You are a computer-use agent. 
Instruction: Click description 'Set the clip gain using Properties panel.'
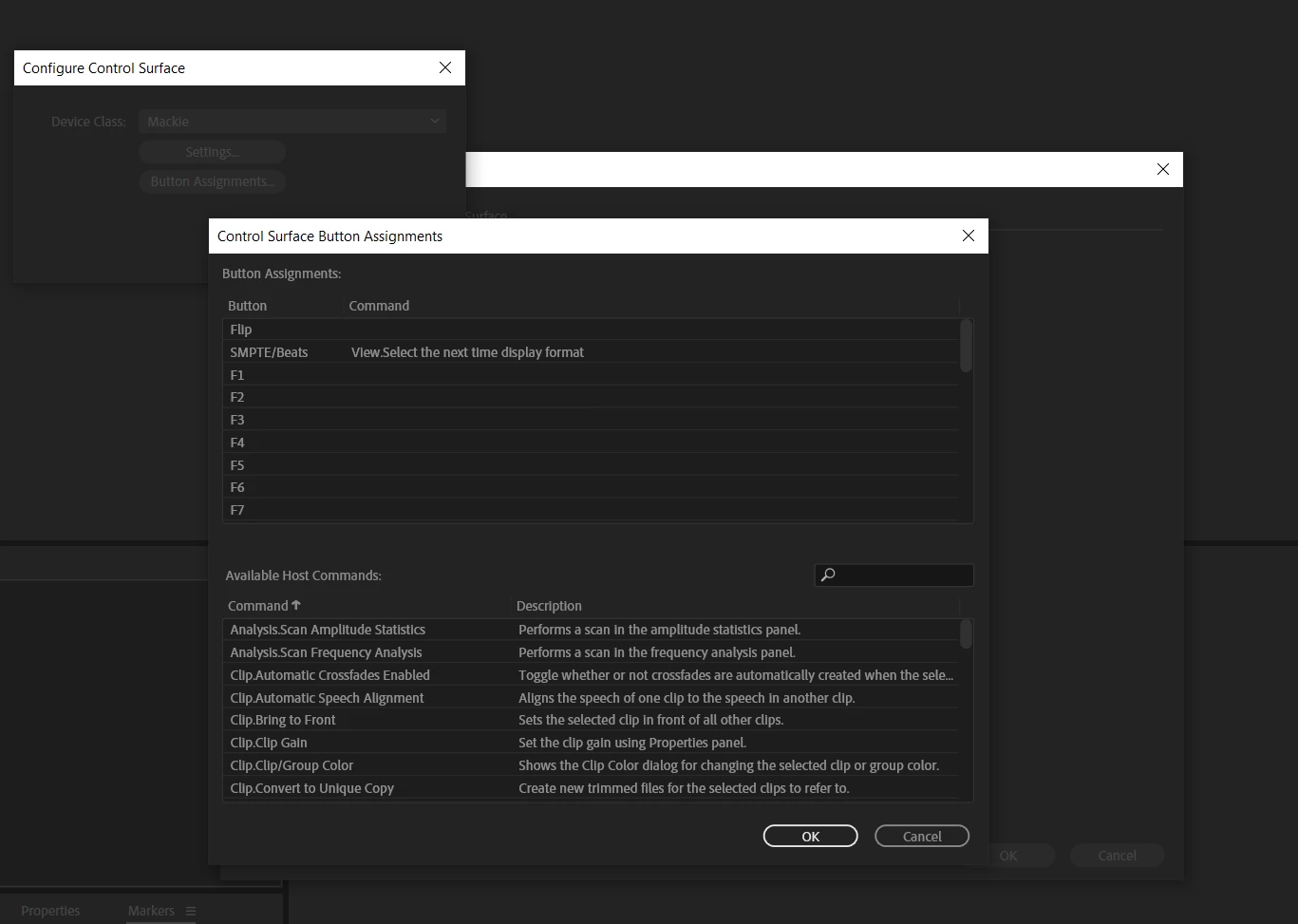[x=632, y=743]
